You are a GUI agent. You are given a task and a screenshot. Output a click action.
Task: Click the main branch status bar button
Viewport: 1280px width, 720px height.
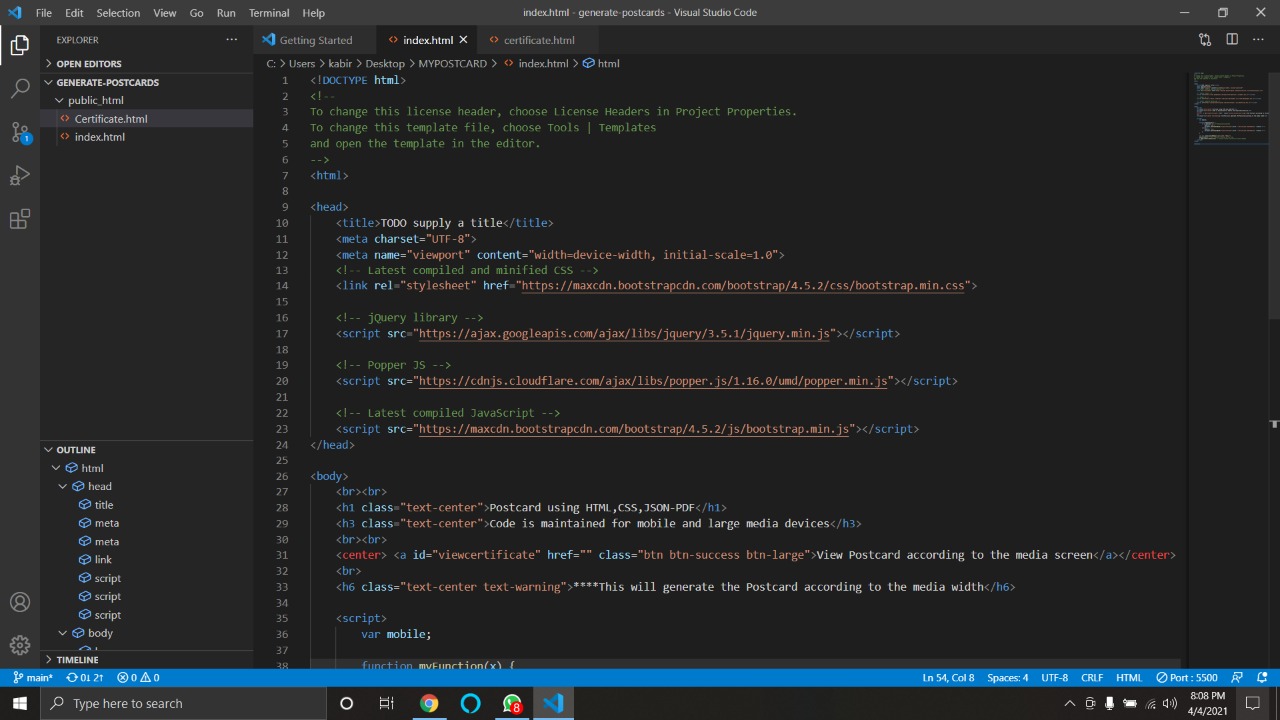click(33, 678)
